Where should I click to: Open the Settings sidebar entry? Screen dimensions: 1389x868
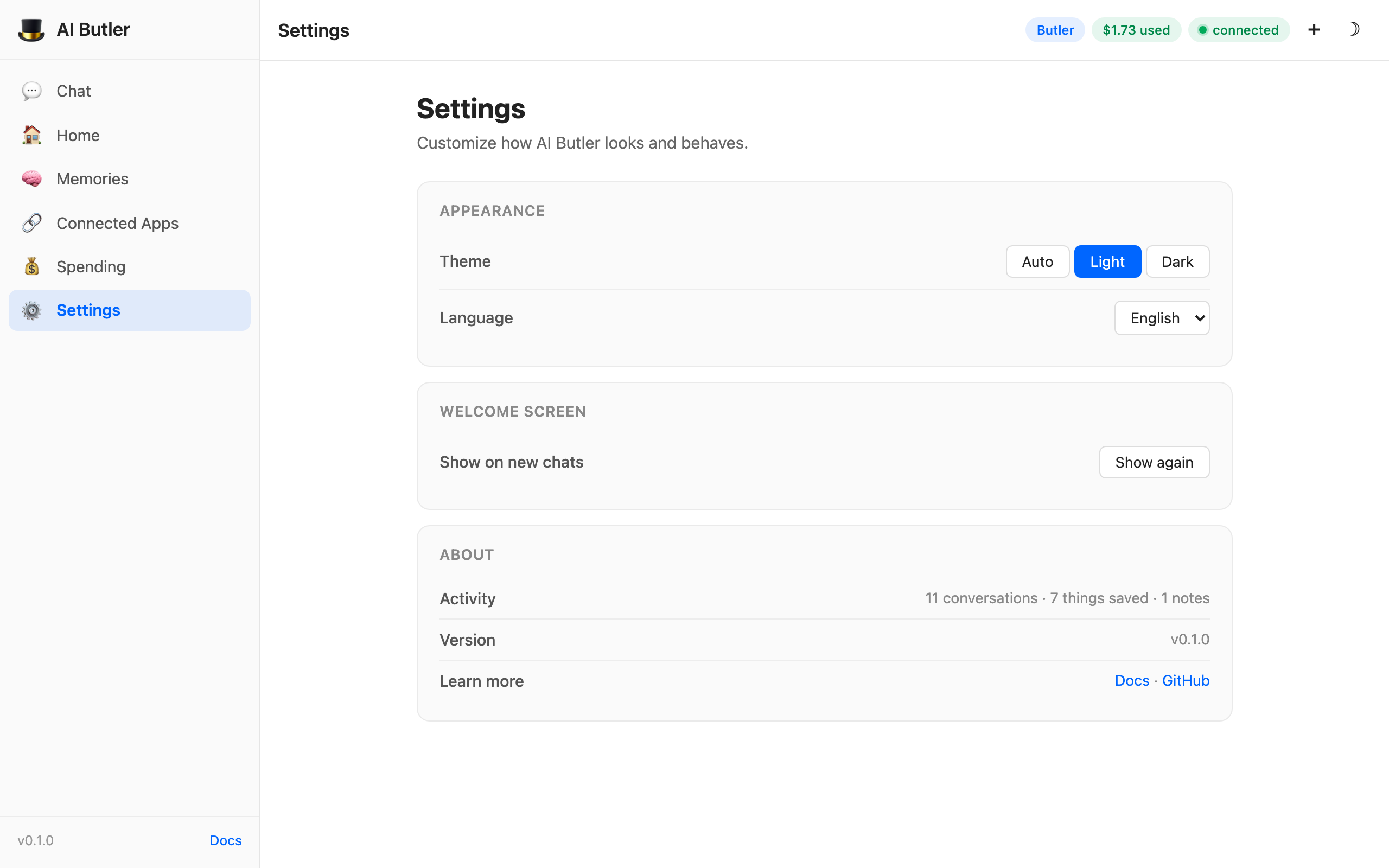pos(88,310)
